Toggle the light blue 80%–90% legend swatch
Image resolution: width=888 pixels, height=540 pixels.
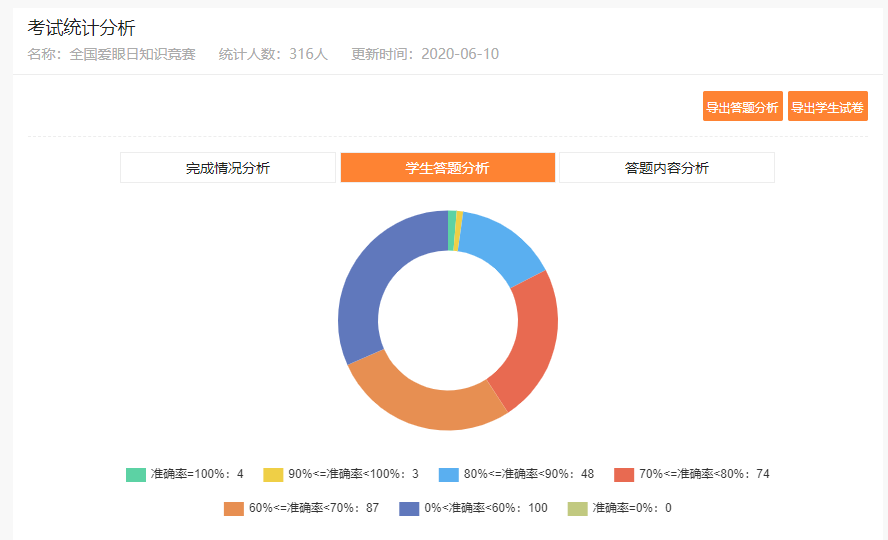point(449,474)
